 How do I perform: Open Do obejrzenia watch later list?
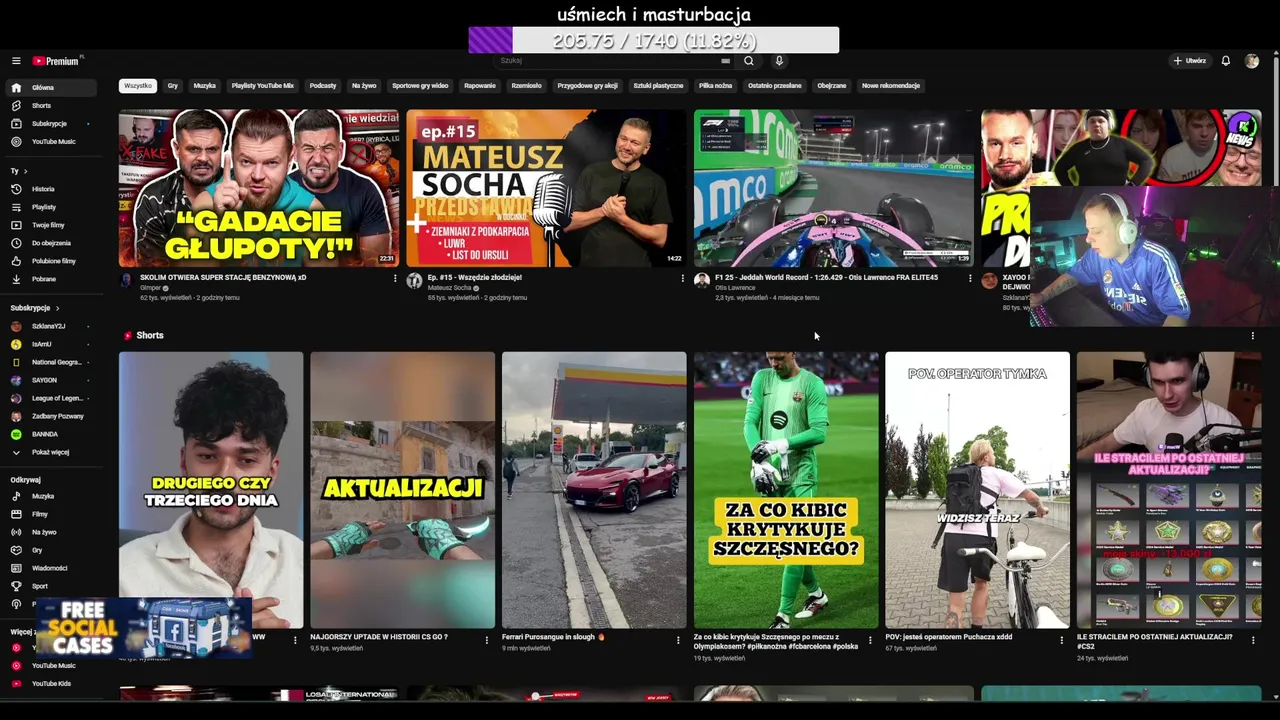point(50,243)
